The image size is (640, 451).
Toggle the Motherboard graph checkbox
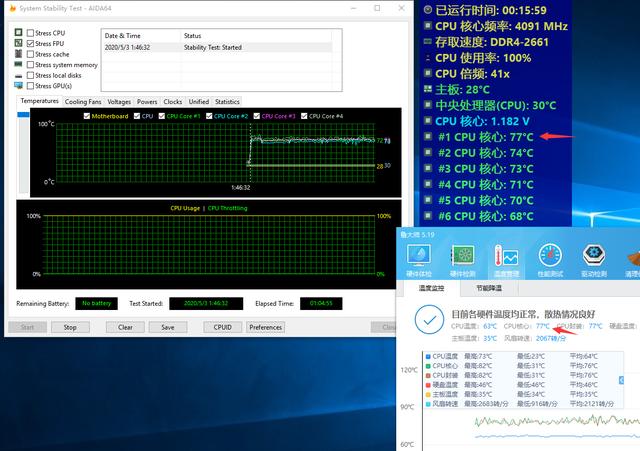click(87, 116)
